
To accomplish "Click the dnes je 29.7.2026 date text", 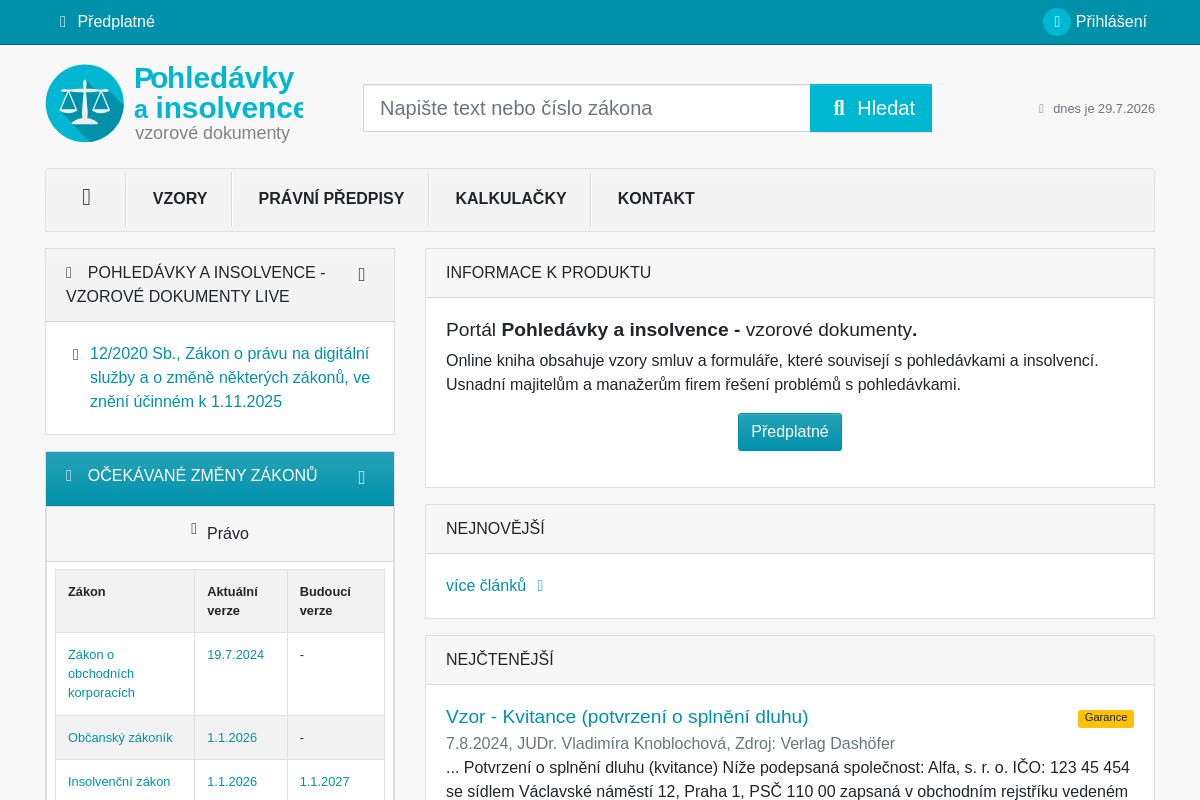I will click(x=1104, y=109).
